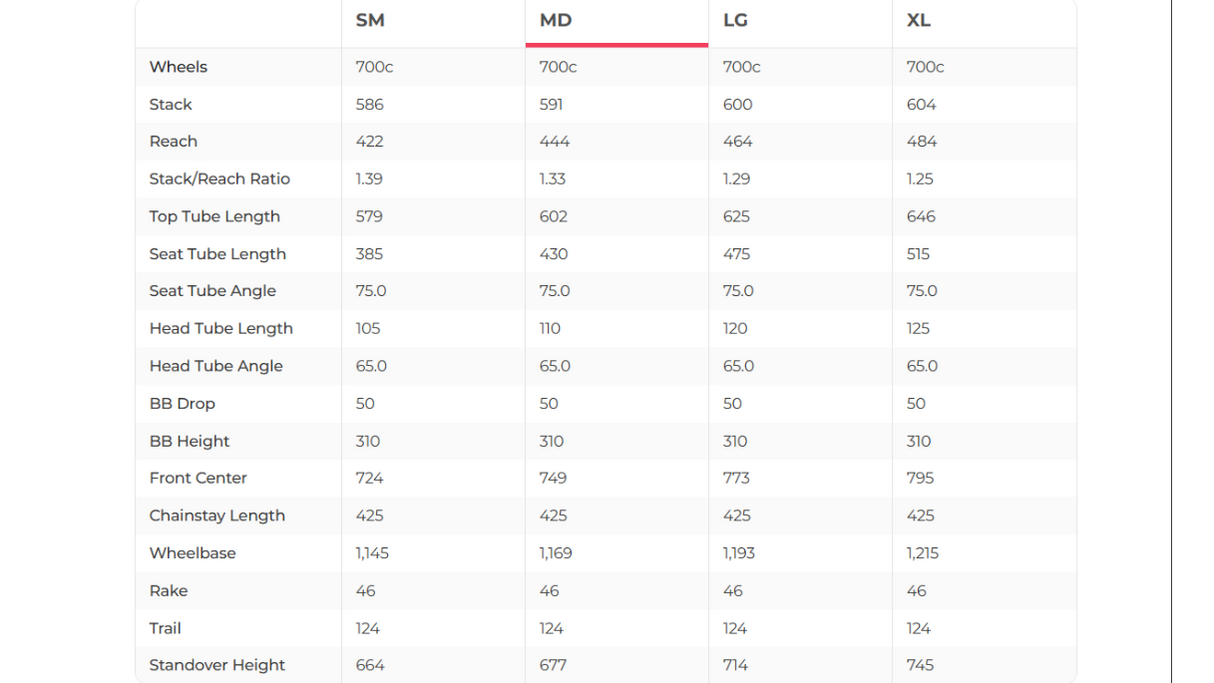Select the LG Top Tube Length value 625
The width and height of the screenshot is (1214, 683).
point(737,217)
